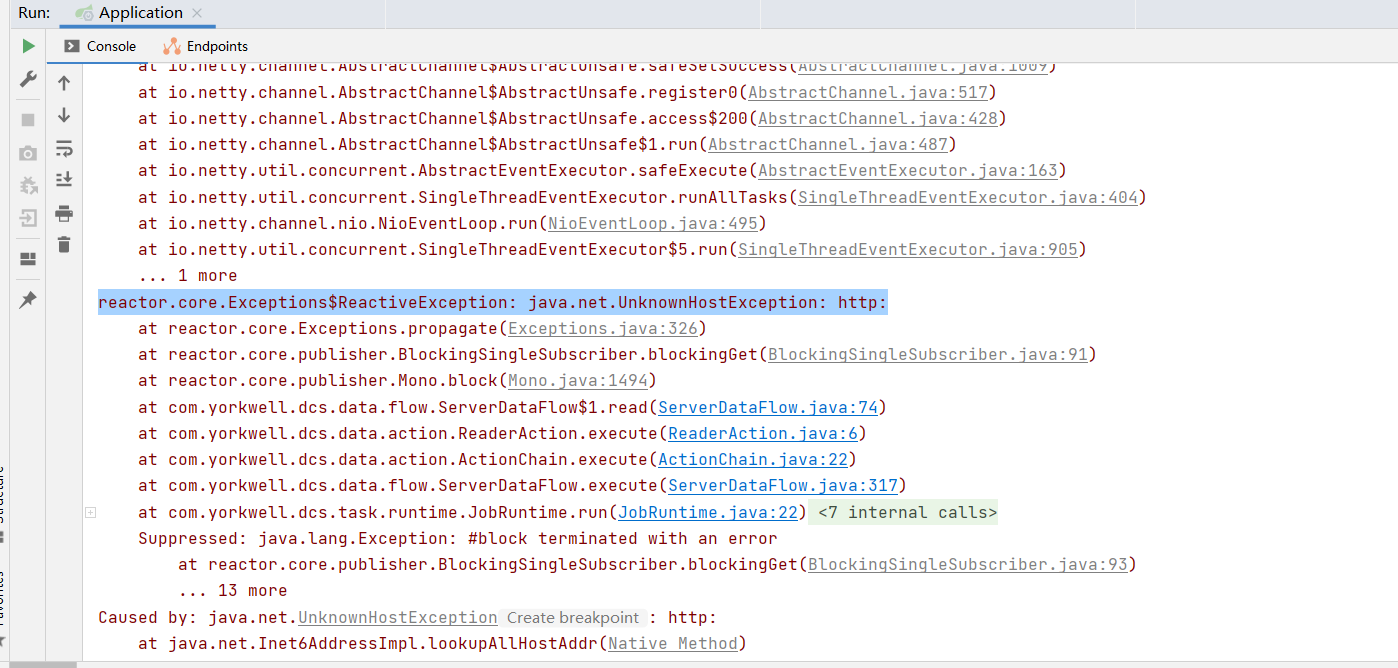Navigate down the stack trace with arrow icon

[x=63, y=115]
